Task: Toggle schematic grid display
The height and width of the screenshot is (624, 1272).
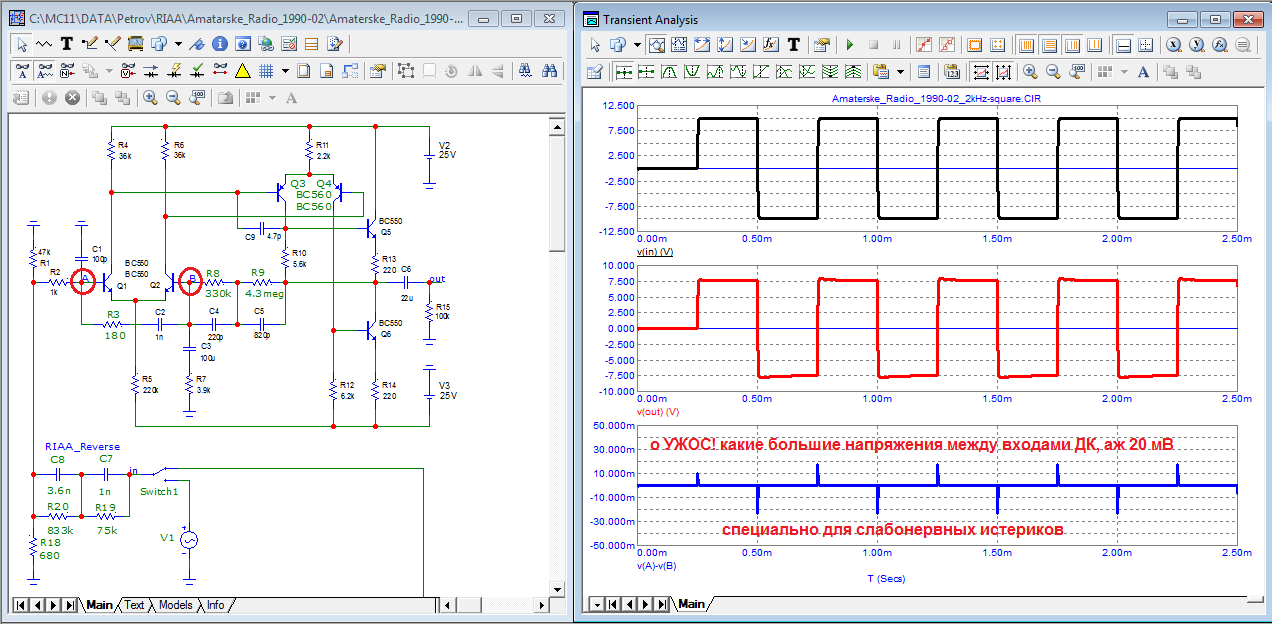Action: coord(267,71)
